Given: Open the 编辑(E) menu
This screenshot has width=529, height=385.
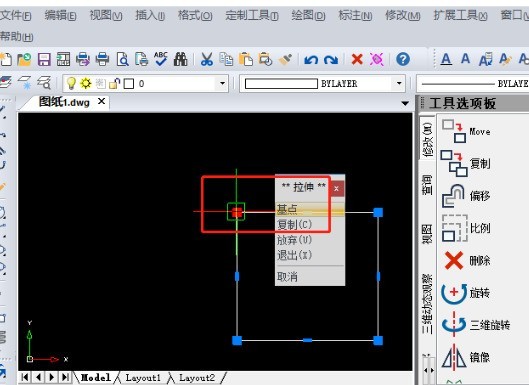Looking at the screenshot, I should click(x=60, y=16).
